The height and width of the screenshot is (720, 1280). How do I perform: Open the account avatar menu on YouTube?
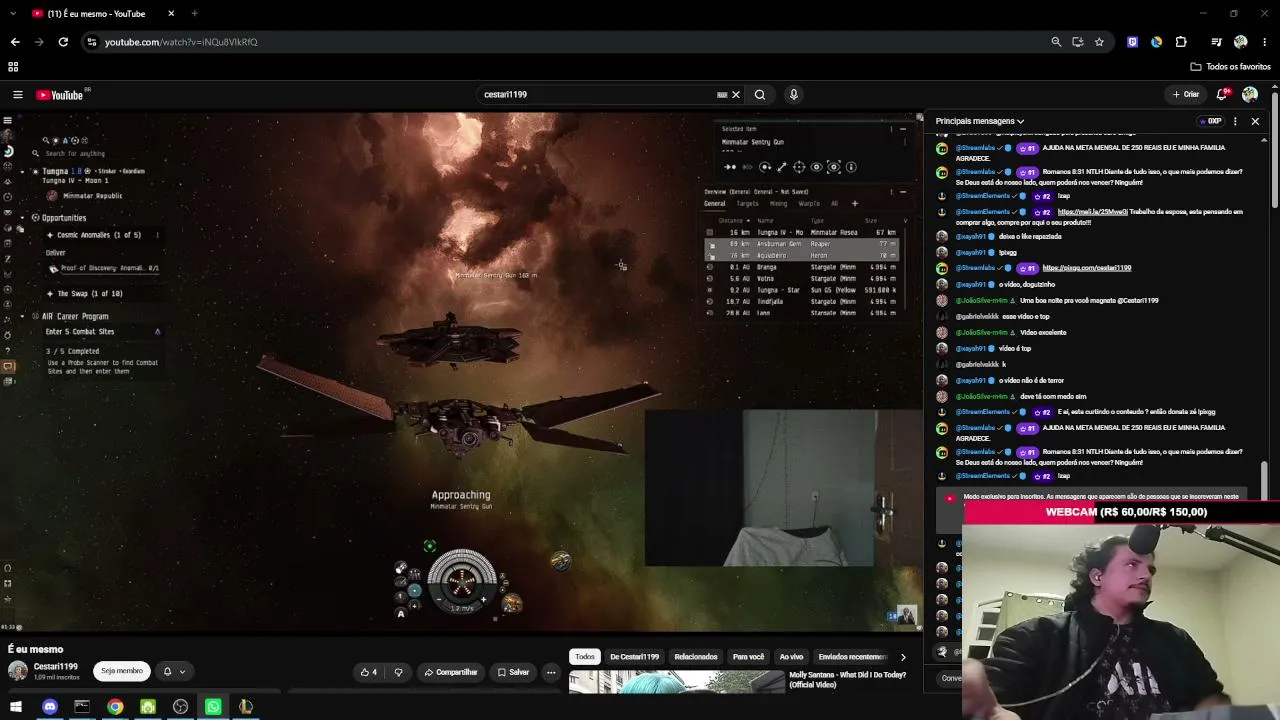pyautogui.click(x=1250, y=95)
